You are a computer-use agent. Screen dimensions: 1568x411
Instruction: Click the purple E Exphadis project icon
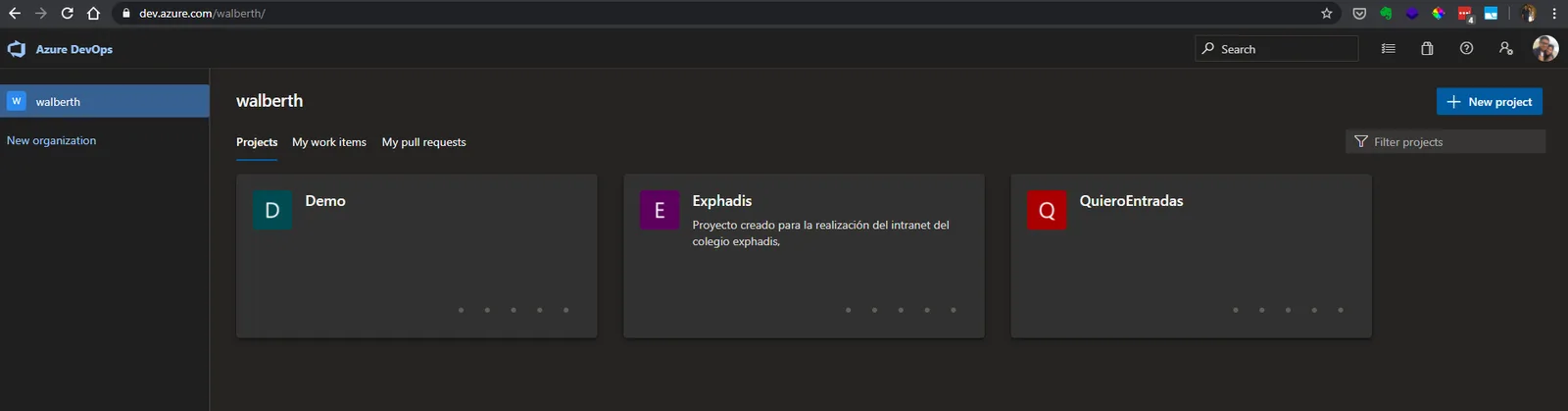[x=660, y=210]
